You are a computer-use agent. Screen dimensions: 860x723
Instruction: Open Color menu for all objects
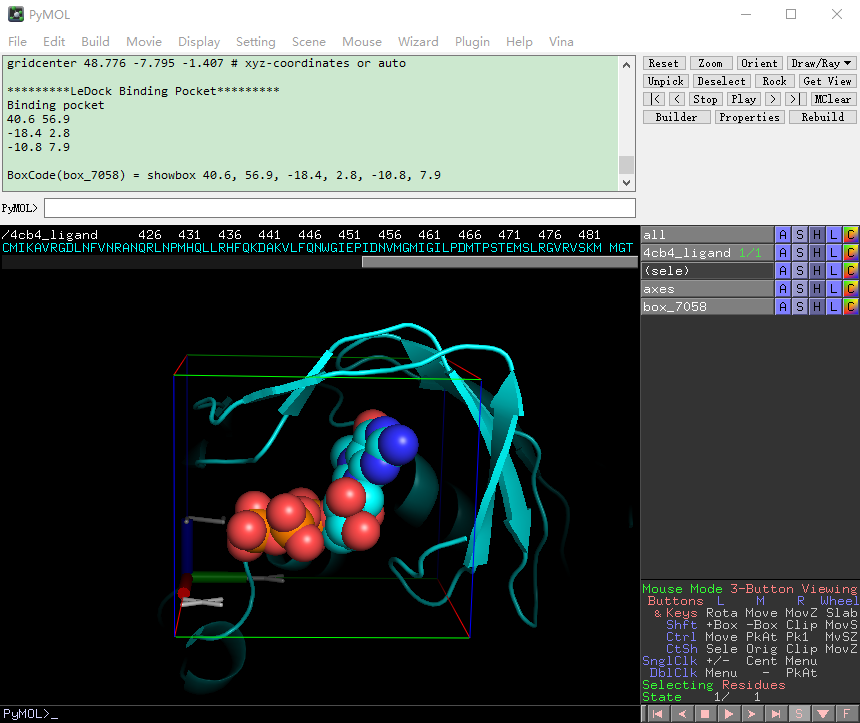tap(850, 235)
